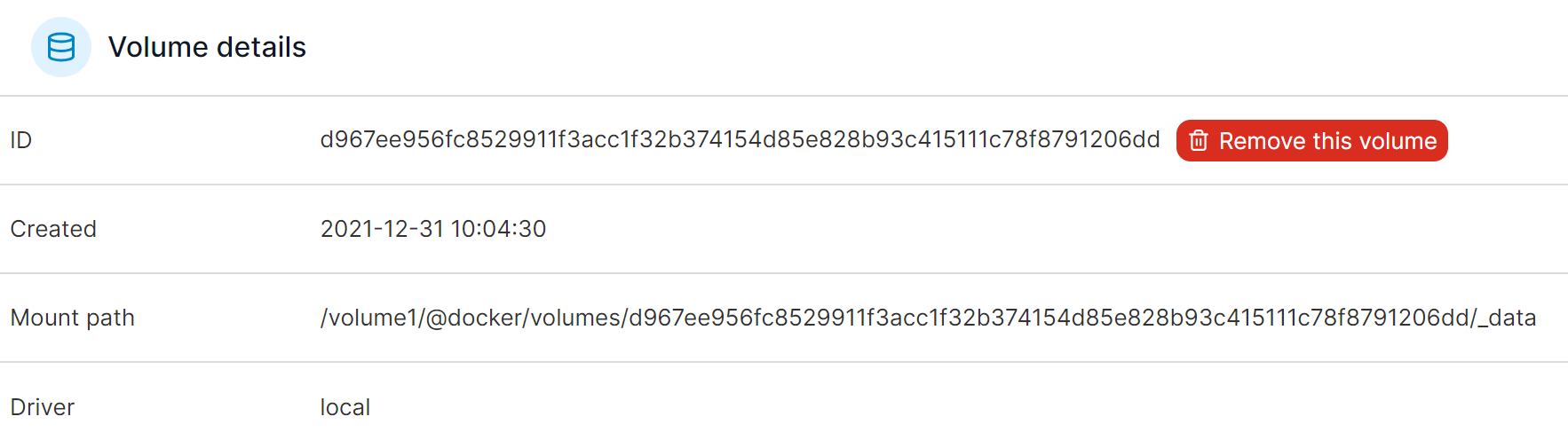The image size is (1568, 448).
Task: Click the word 'details' in the heading
Action: pos(261,47)
